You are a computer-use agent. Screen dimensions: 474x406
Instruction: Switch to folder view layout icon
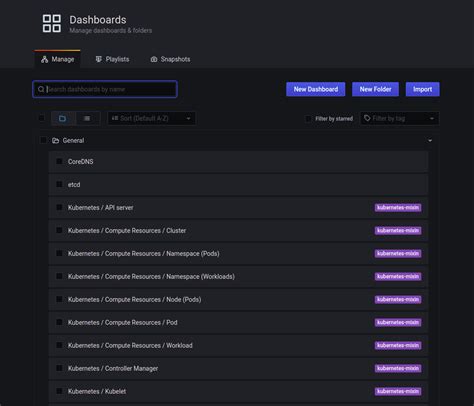tap(63, 118)
